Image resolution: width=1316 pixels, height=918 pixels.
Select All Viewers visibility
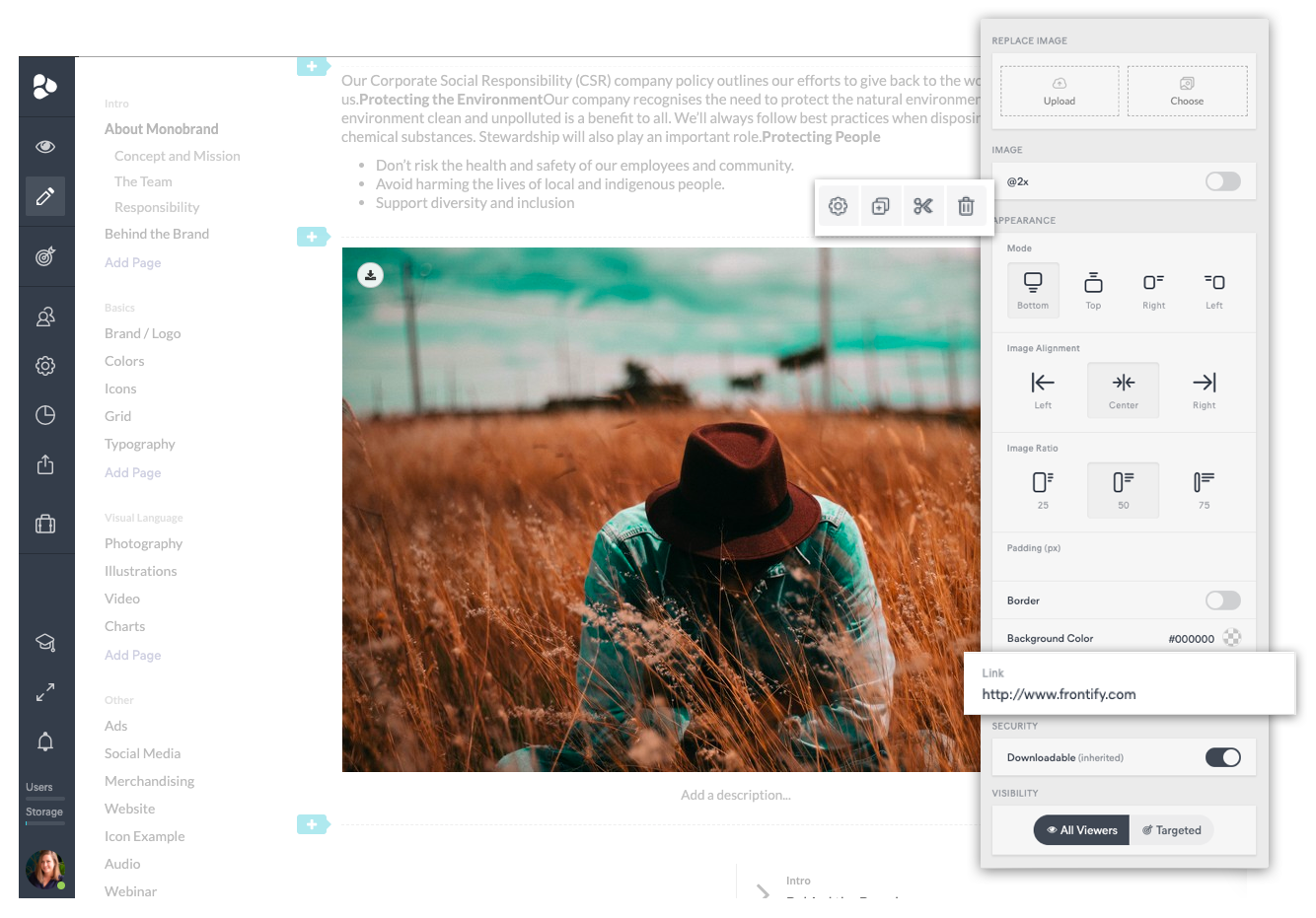pos(1081,830)
